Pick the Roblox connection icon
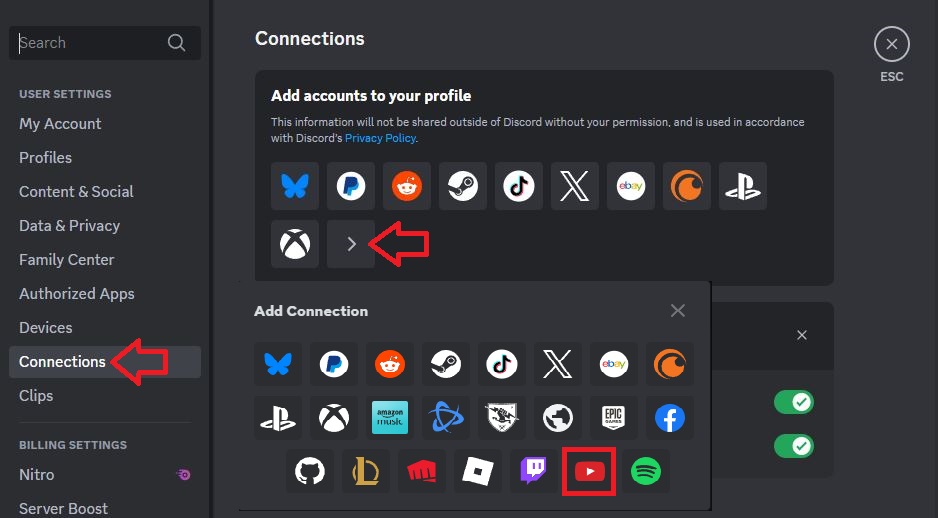 tap(478, 471)
